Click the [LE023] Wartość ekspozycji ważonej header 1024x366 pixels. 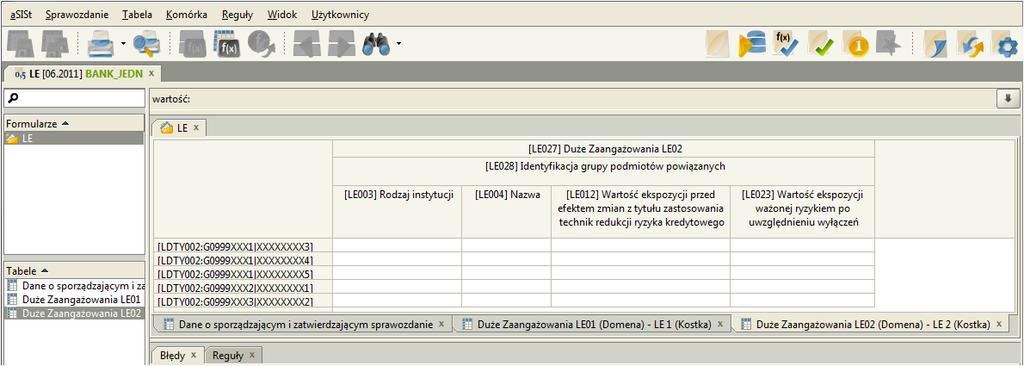(803, 212)
